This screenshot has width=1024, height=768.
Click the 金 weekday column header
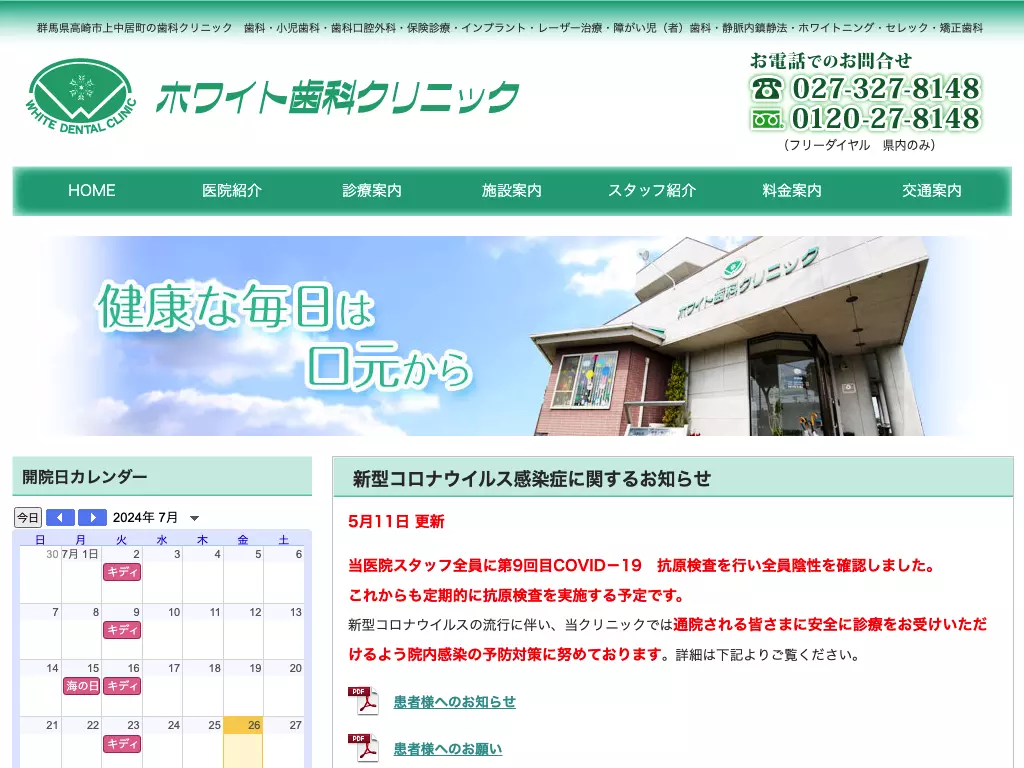[243, 540]
